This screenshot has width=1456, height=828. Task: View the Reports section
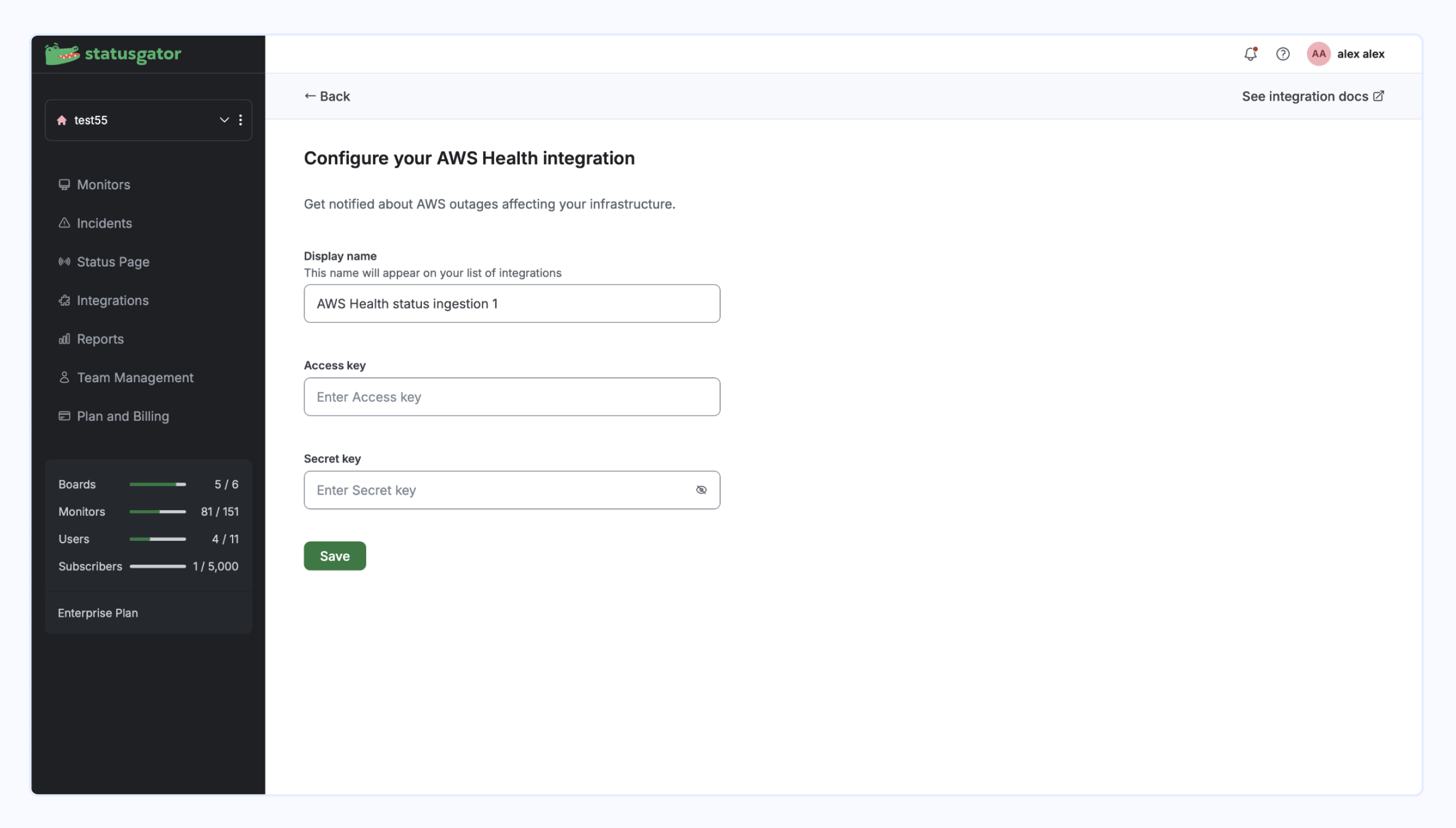(x=100, y=339)
